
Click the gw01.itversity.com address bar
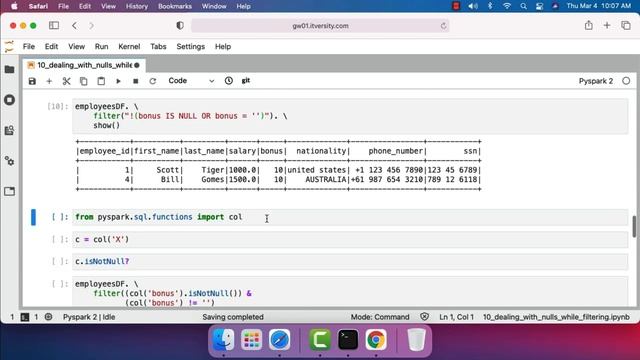pos(320,26)
